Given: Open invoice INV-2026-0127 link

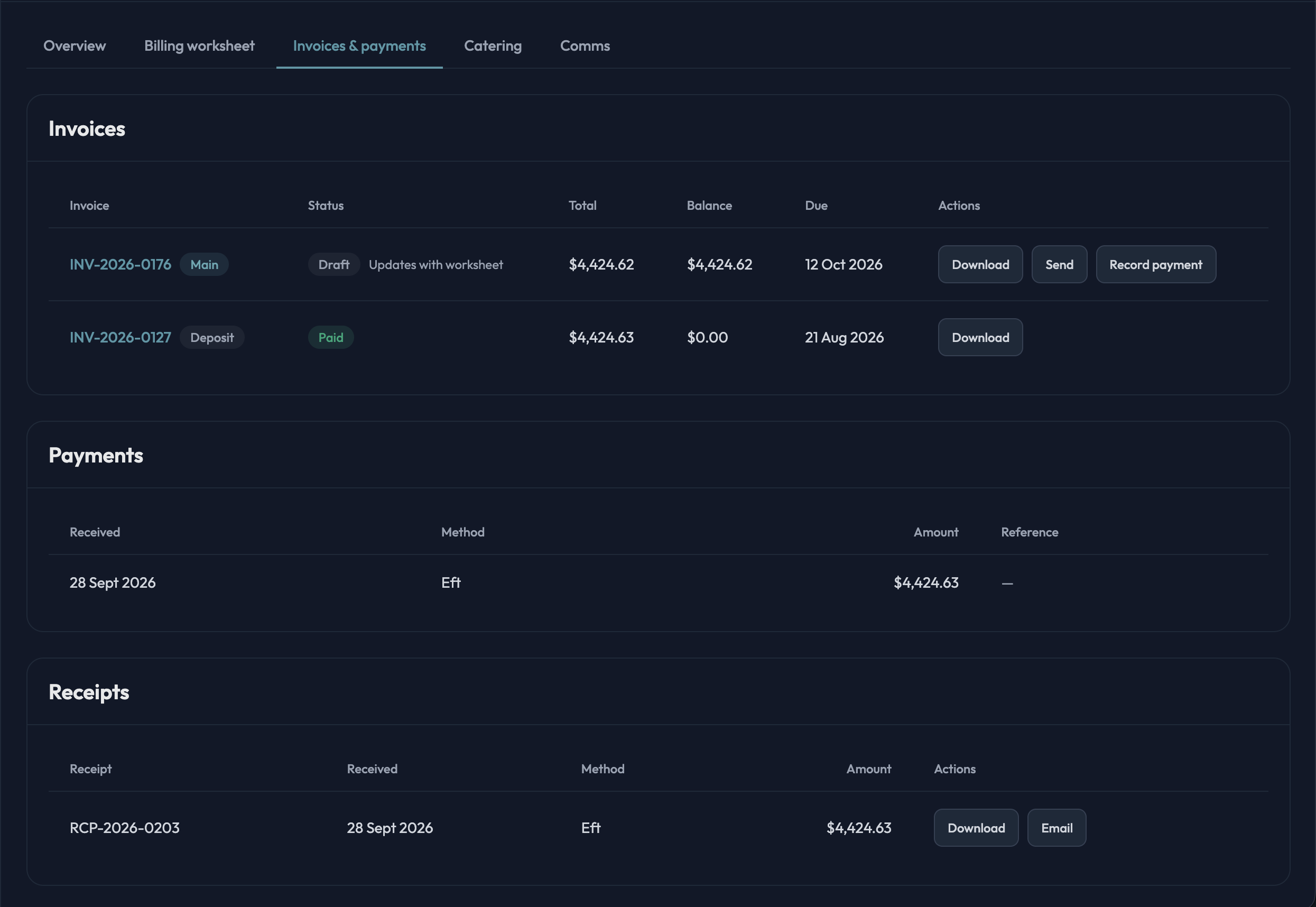Looking at the screenshot, I should click(x=120, y=337).
